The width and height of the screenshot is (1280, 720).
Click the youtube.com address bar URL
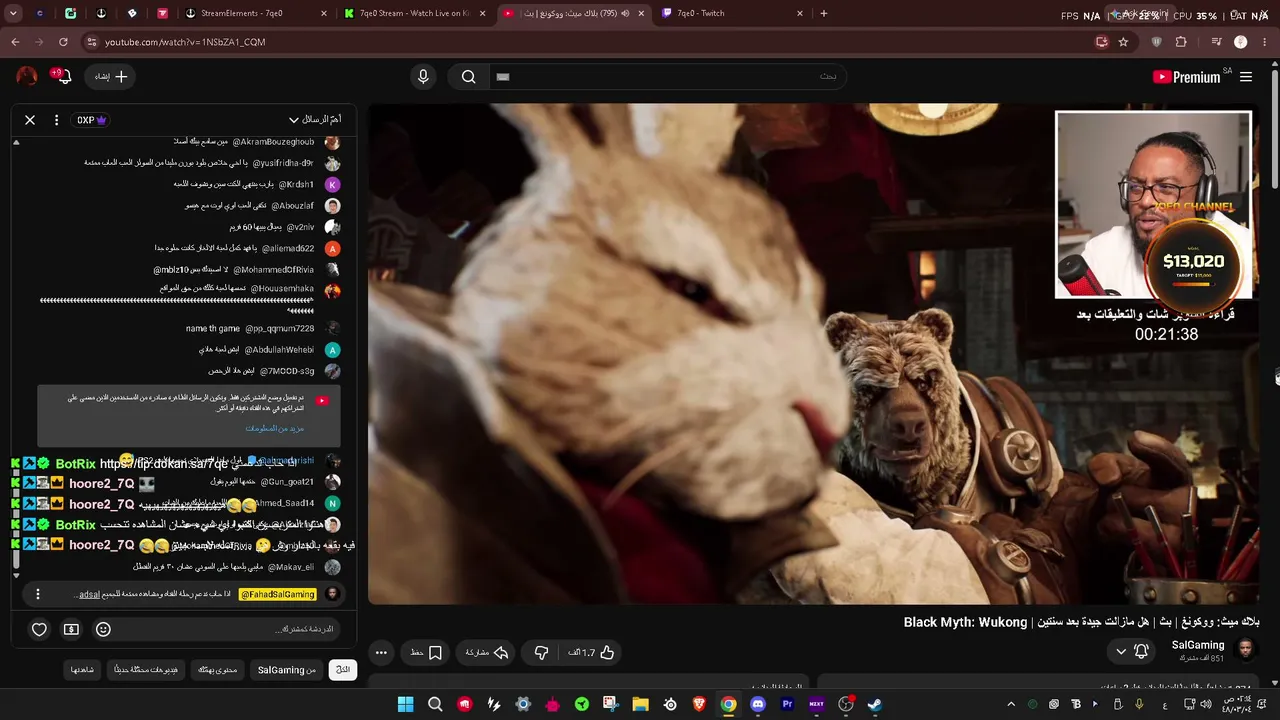(185, 42)
